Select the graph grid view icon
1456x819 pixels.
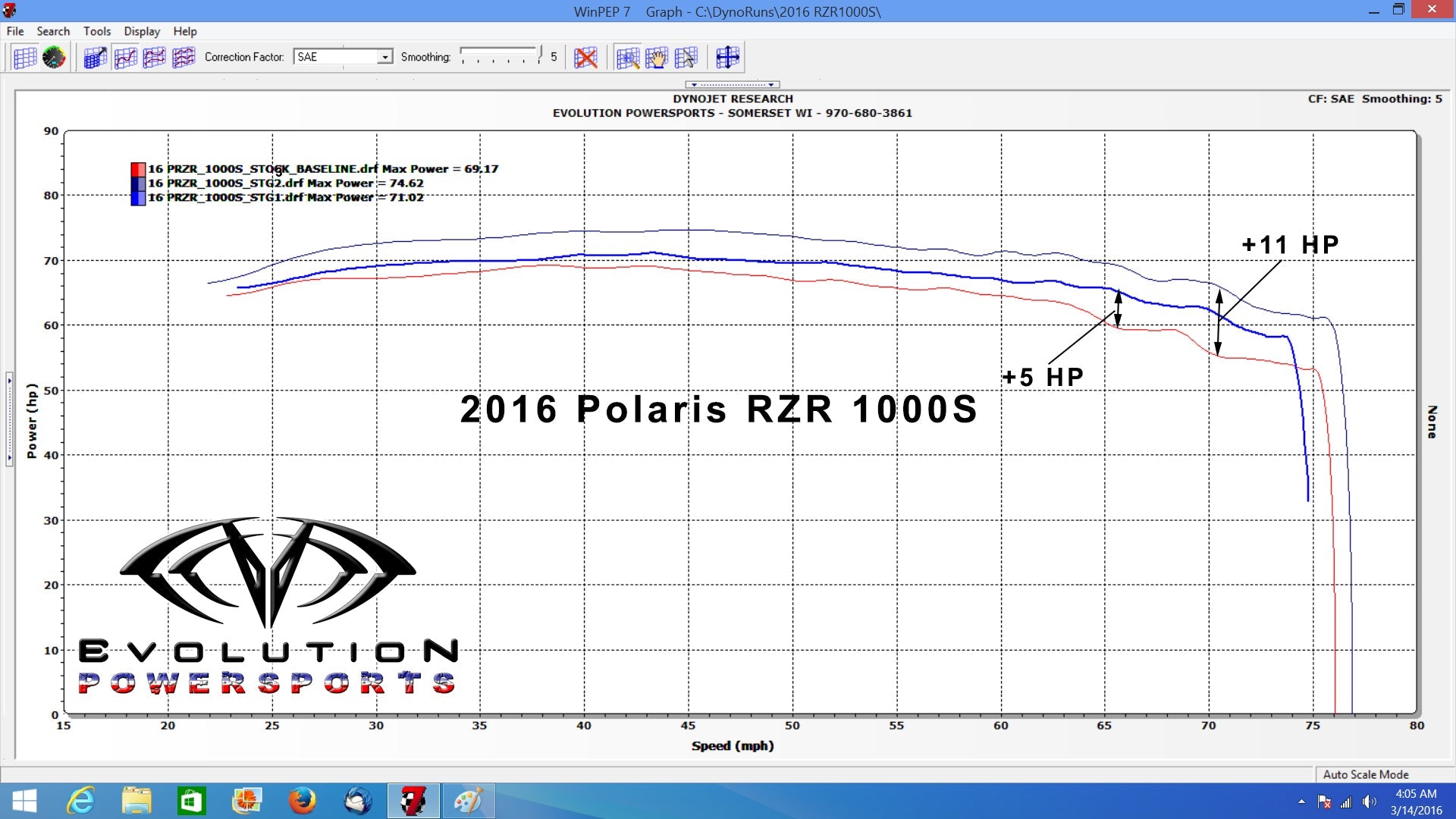[x=25, y=58]
